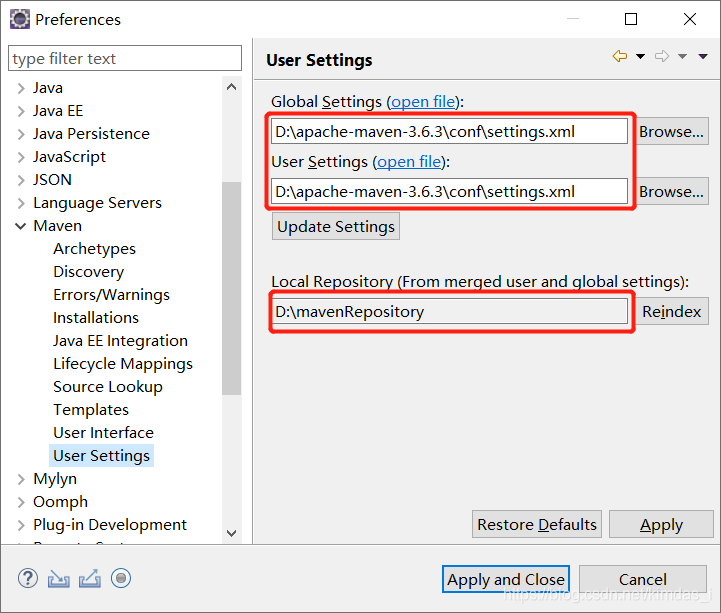The width and height of the screenshot is (721, 613).
Task: Click the Preferences window app icon
Action: coord(20,19)
